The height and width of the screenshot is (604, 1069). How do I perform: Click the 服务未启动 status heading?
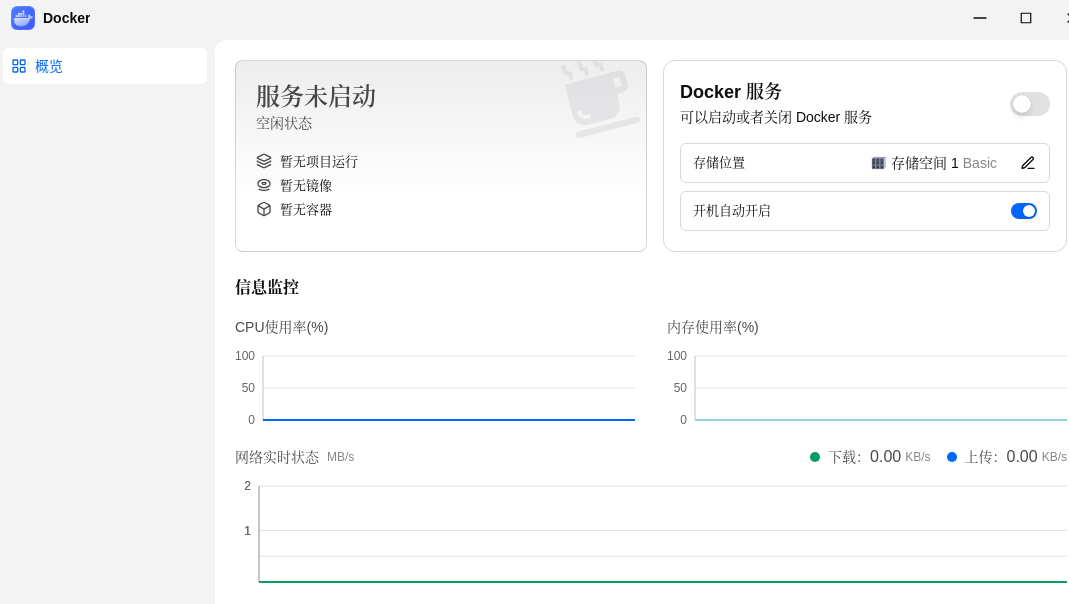click(316, 96)
